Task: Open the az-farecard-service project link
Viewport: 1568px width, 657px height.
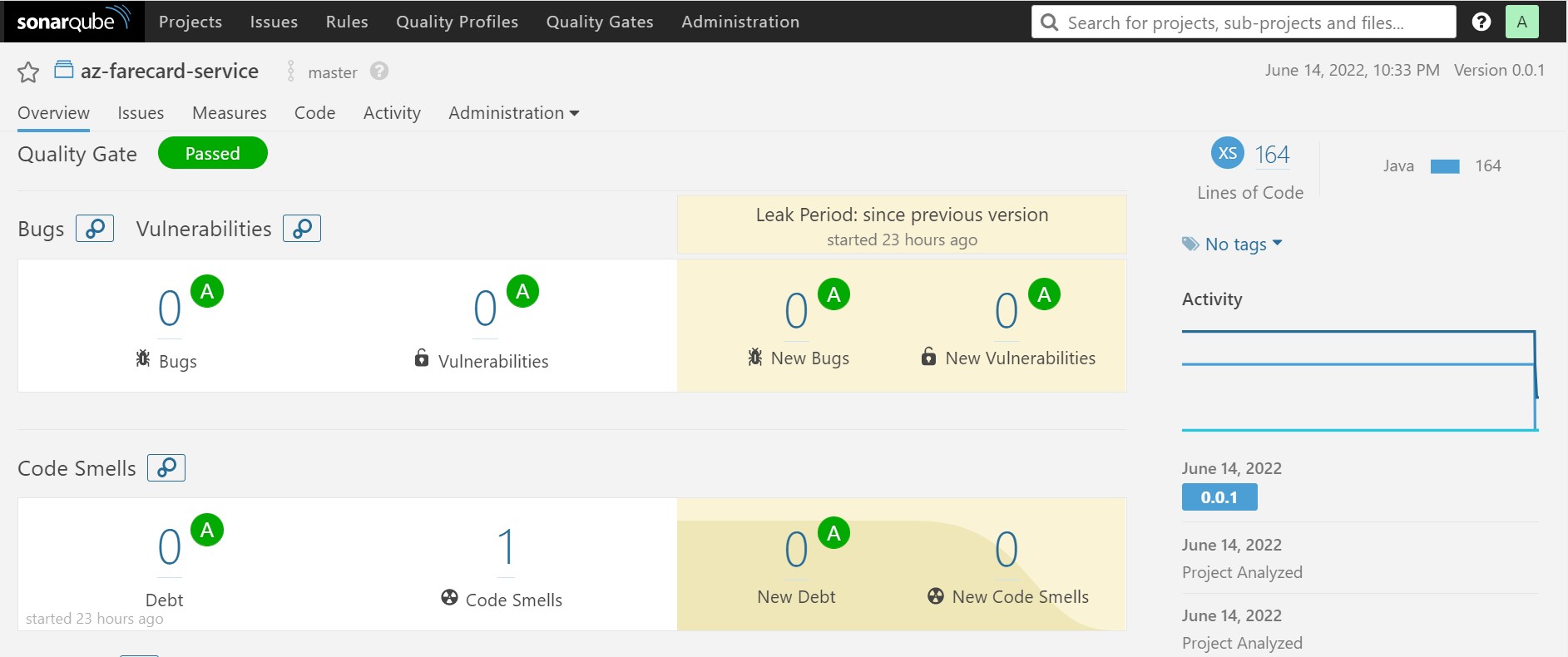Action: tap(170, 71)
